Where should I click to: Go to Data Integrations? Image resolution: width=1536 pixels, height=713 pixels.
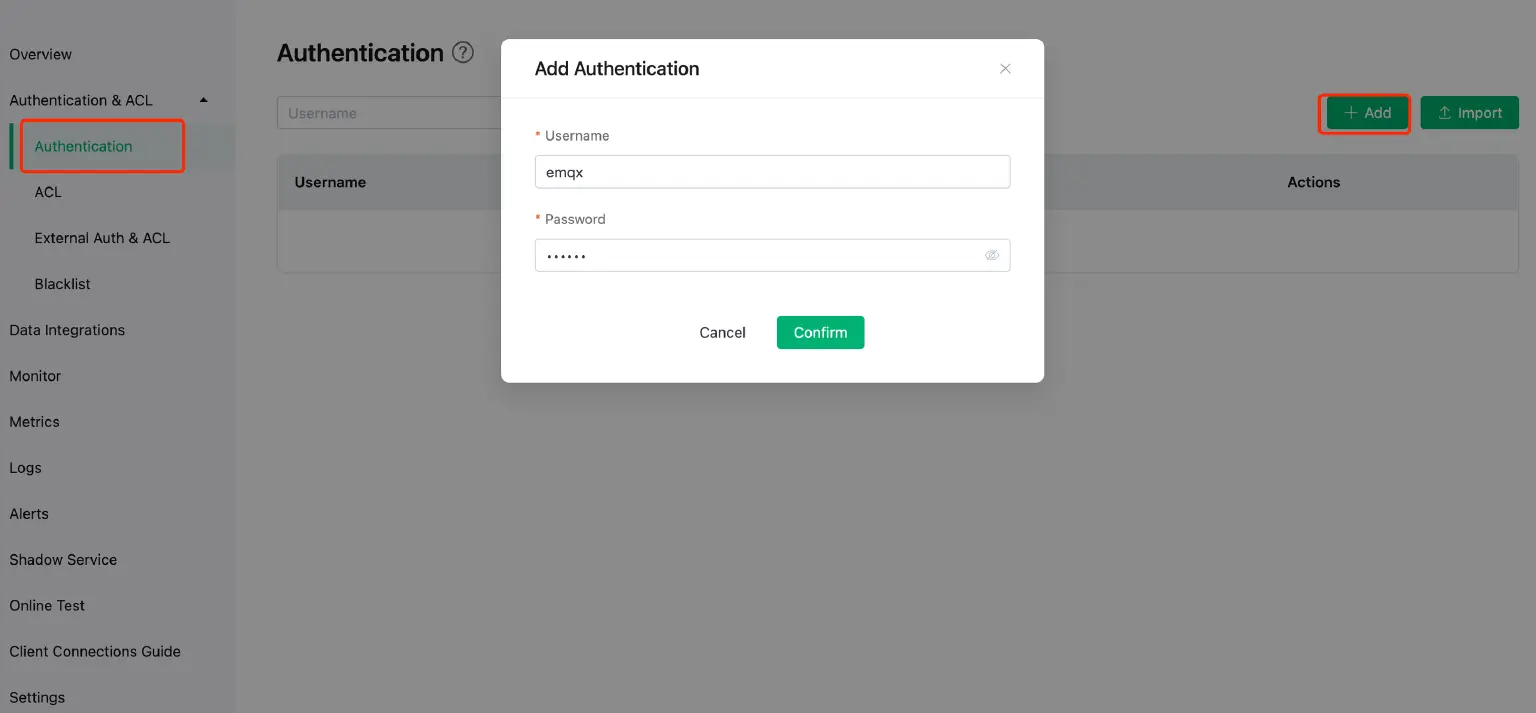click(67, 330)
